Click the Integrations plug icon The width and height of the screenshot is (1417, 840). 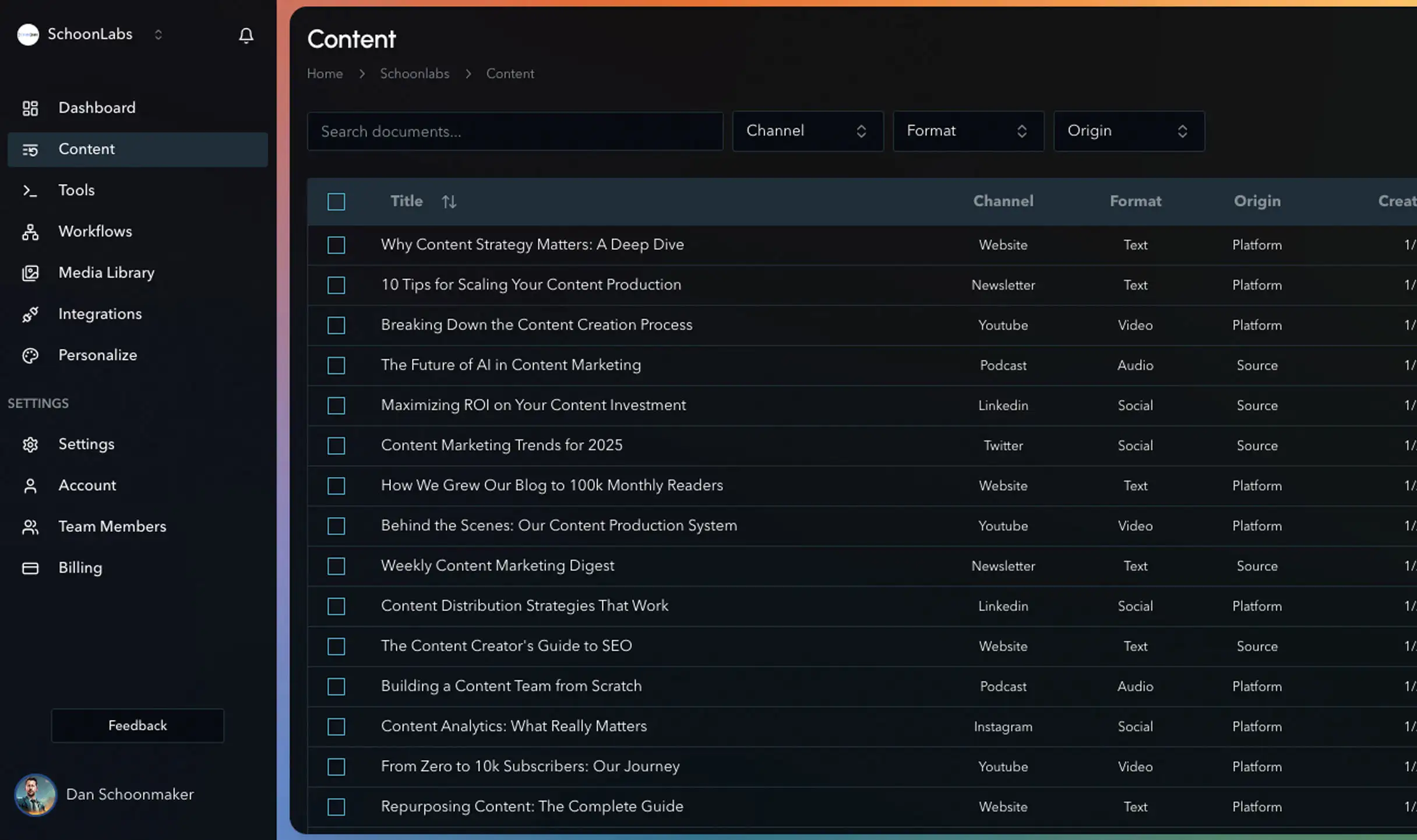(x=30, y=315)
